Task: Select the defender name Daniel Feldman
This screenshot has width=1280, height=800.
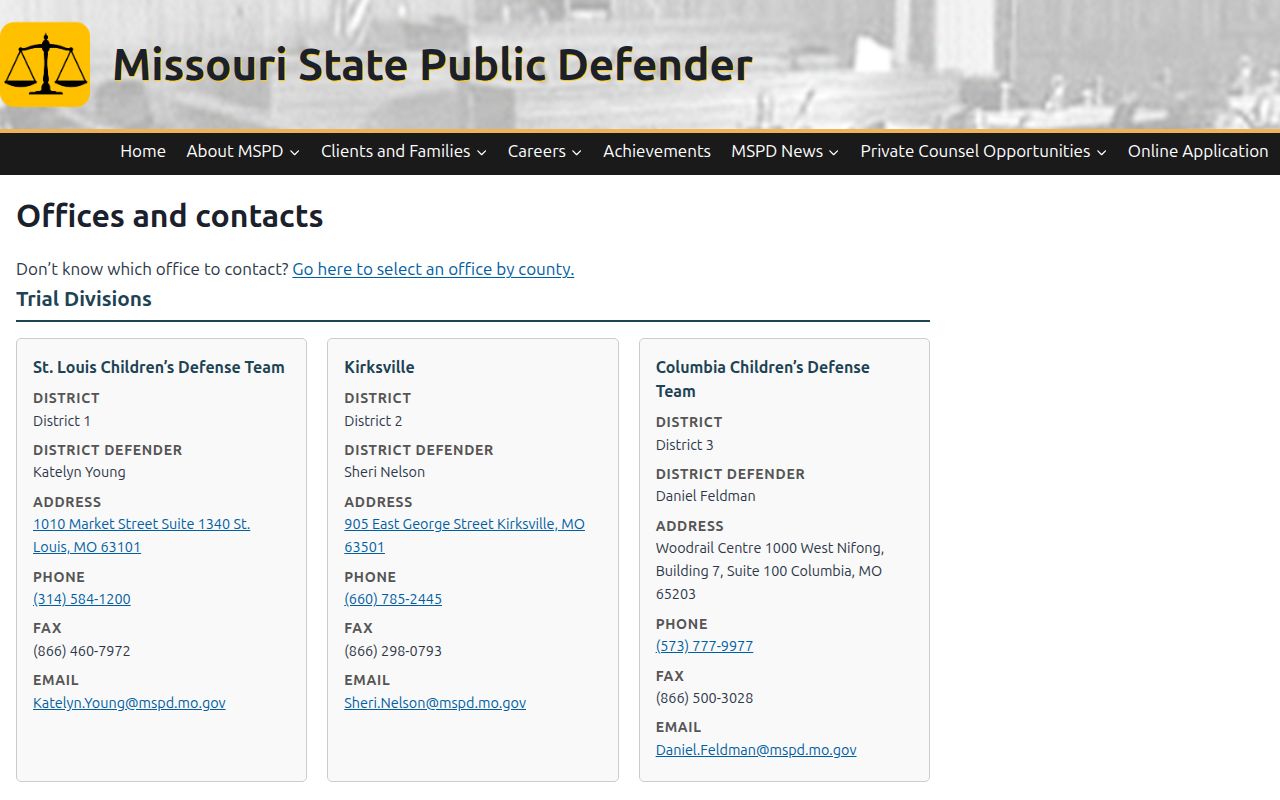Action: point(706,496)
